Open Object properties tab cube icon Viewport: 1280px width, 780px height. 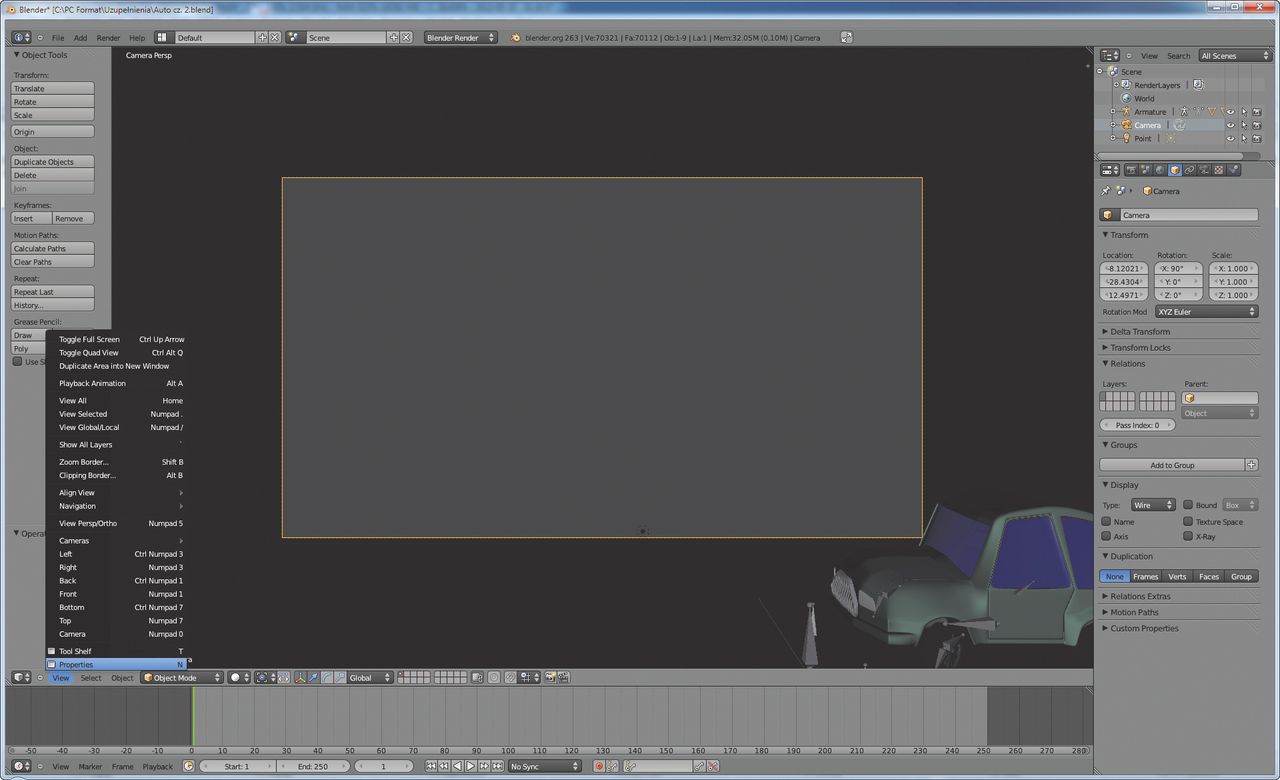(1175, 170)
